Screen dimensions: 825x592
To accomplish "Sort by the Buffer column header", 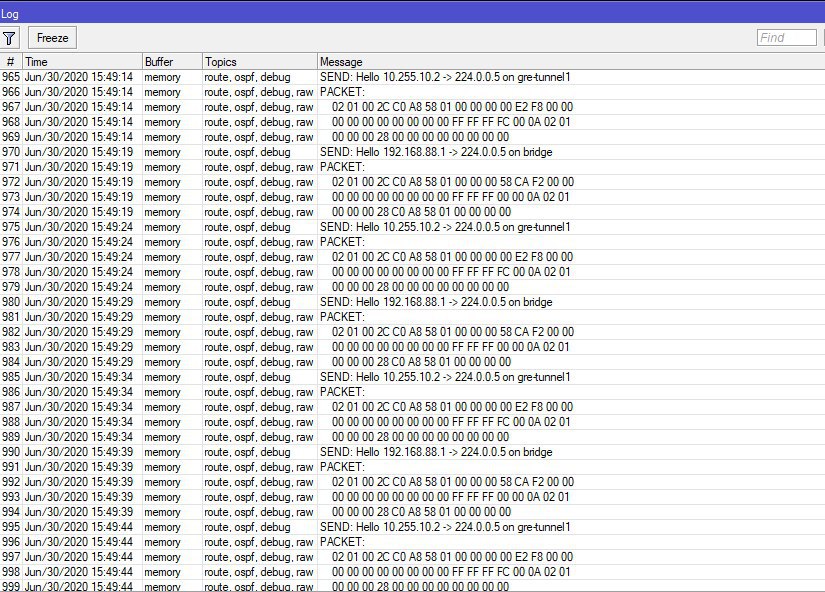I will tap(172, 62).
